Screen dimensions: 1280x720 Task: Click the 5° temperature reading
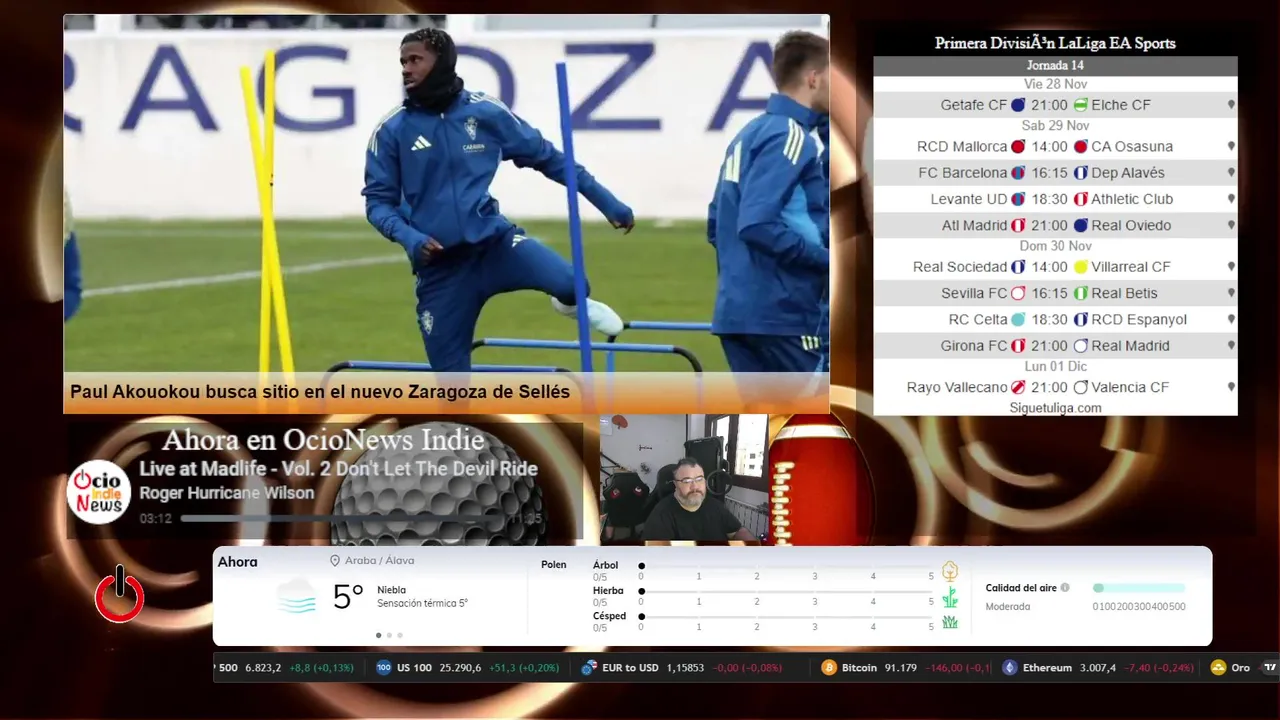tap(347, 597)
